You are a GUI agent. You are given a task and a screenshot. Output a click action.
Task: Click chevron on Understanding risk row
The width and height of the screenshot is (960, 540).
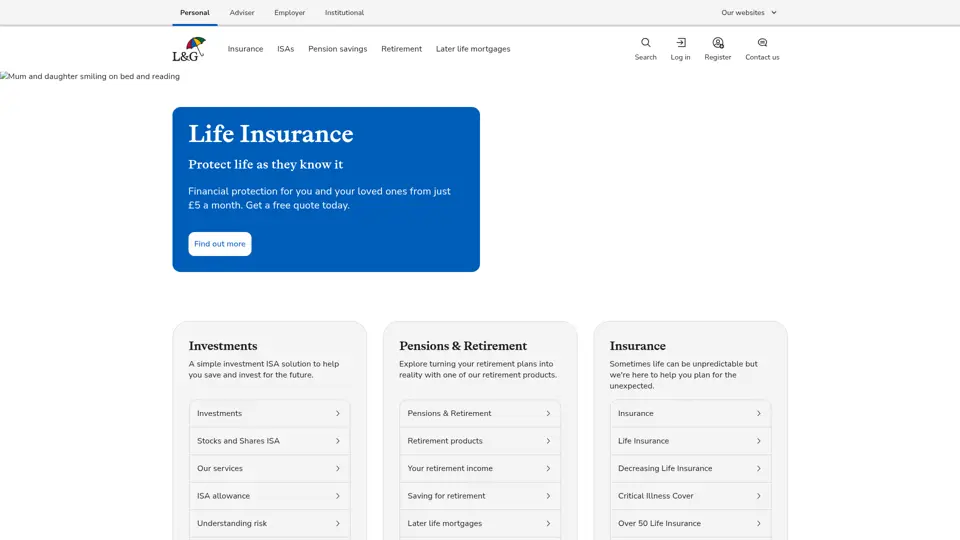click(337, 523)
